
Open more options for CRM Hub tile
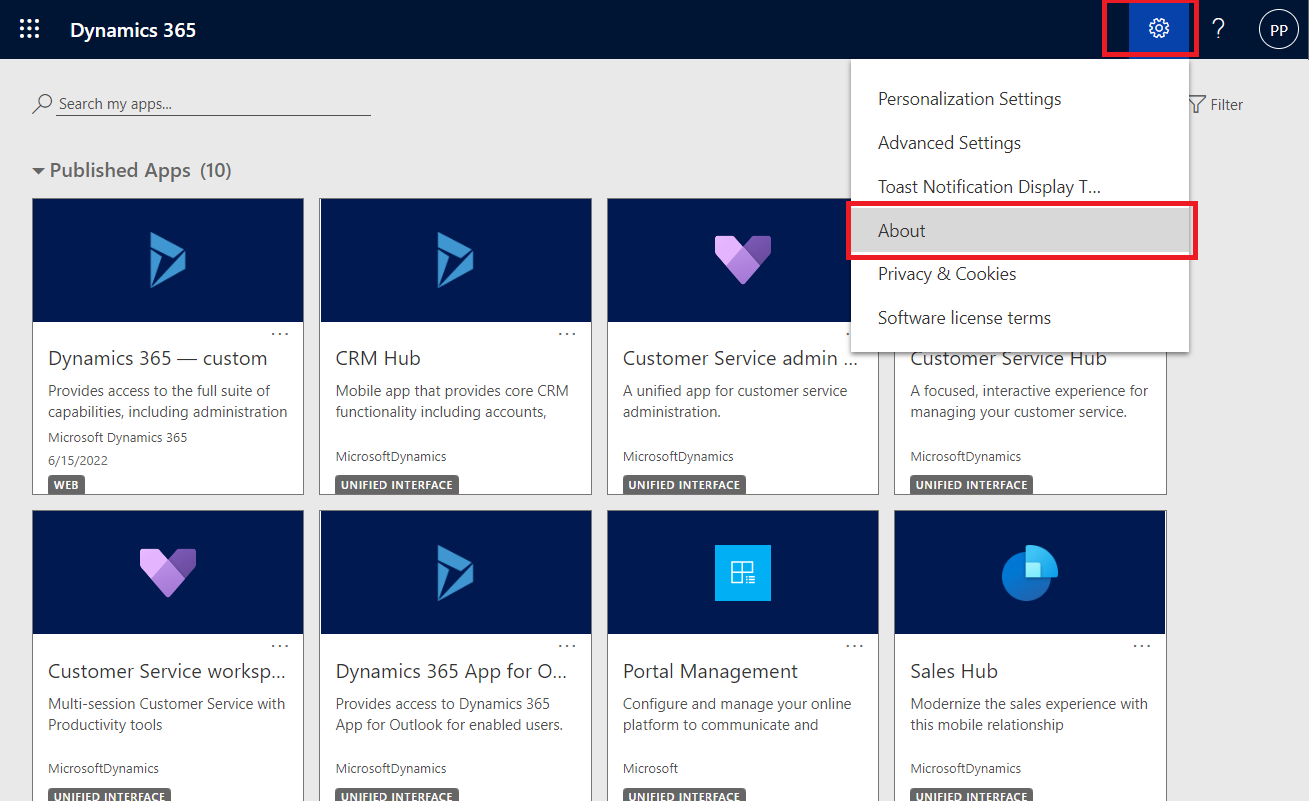coord(567,333)
